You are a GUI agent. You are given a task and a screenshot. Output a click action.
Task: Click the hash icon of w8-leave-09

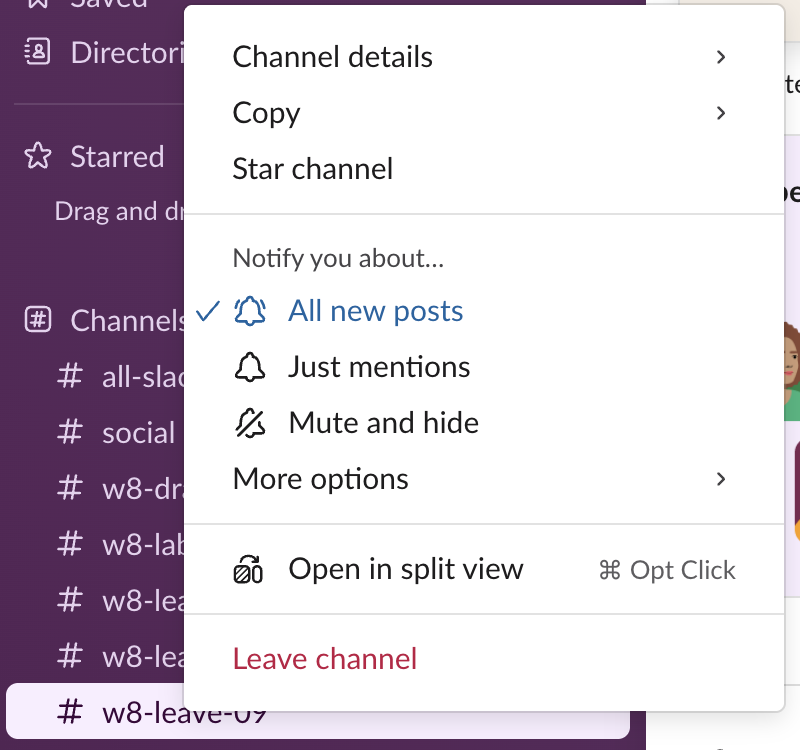click(x=69, y=711)
